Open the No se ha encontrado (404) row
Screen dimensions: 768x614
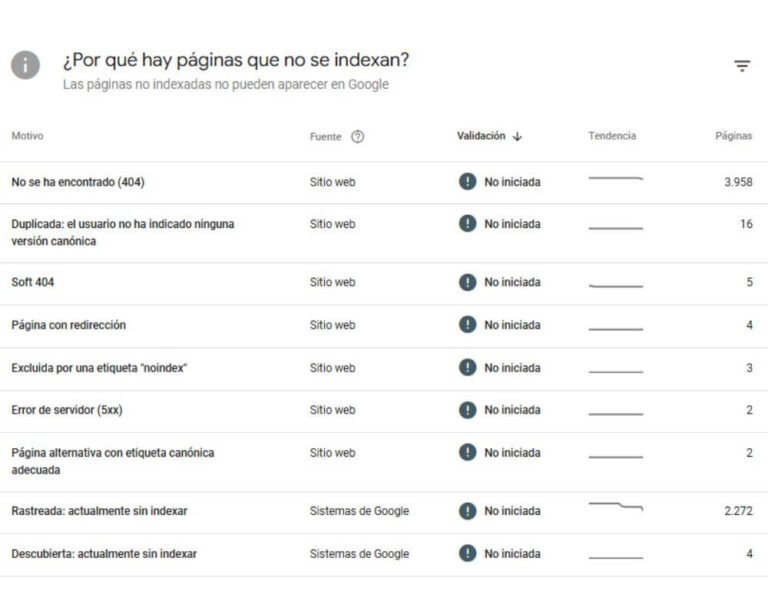[x=79, y=182]
